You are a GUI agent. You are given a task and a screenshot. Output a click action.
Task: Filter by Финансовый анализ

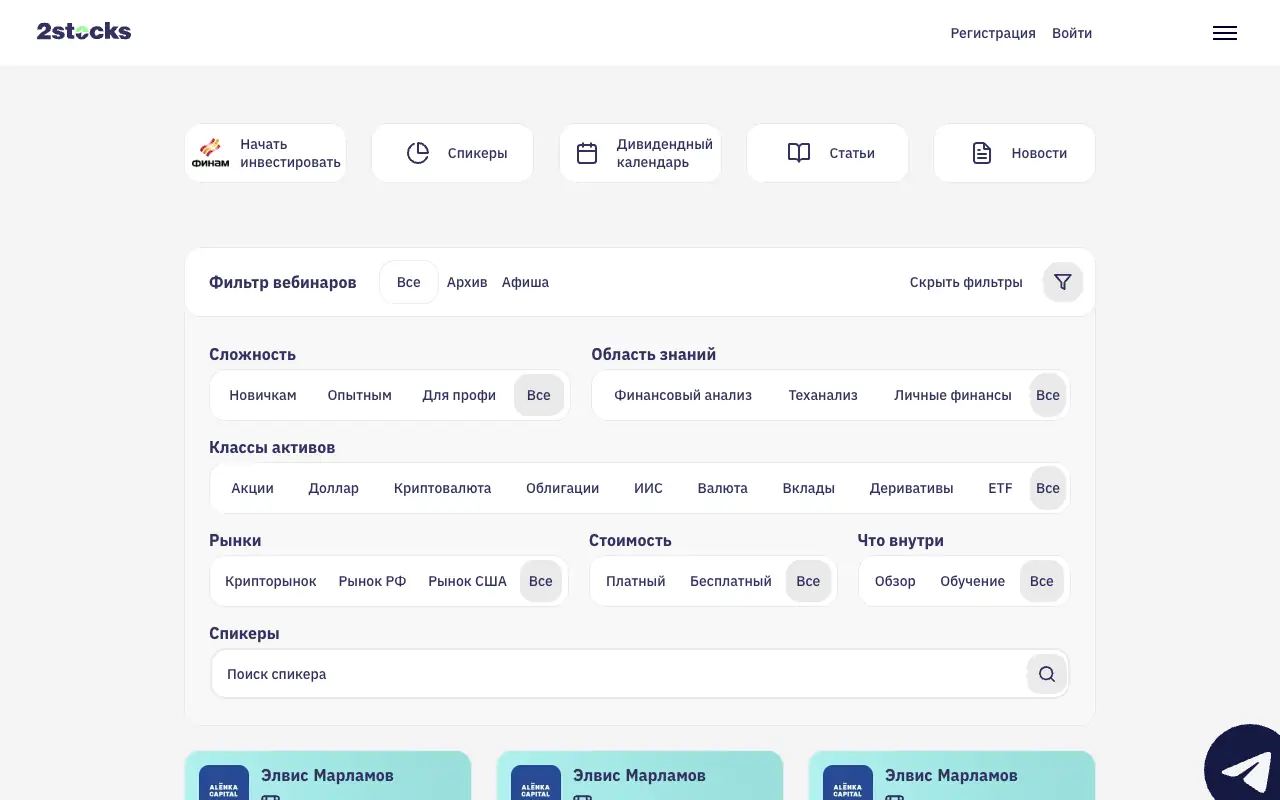(x=683, y=395)
